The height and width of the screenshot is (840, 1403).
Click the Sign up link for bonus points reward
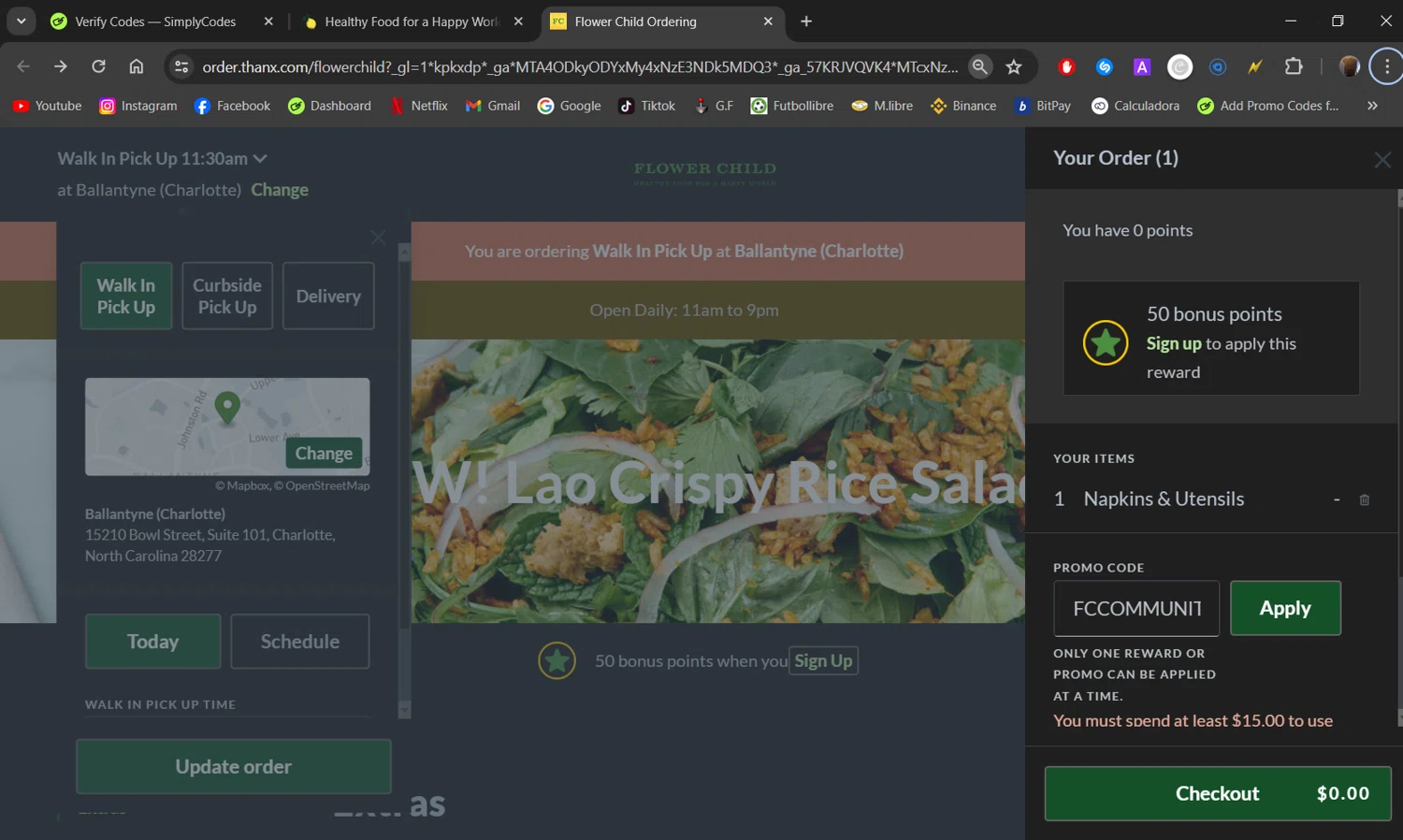pyautogui.click(x=1174, y=343)
